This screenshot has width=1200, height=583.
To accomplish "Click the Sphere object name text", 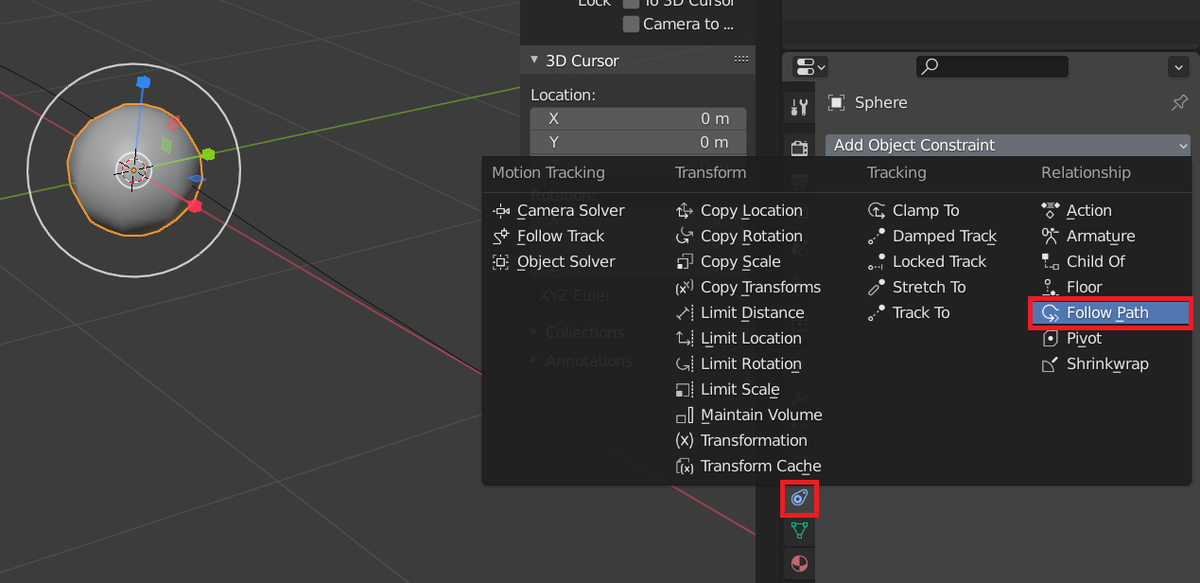I will pyautogui.click(x=881, y=102).
